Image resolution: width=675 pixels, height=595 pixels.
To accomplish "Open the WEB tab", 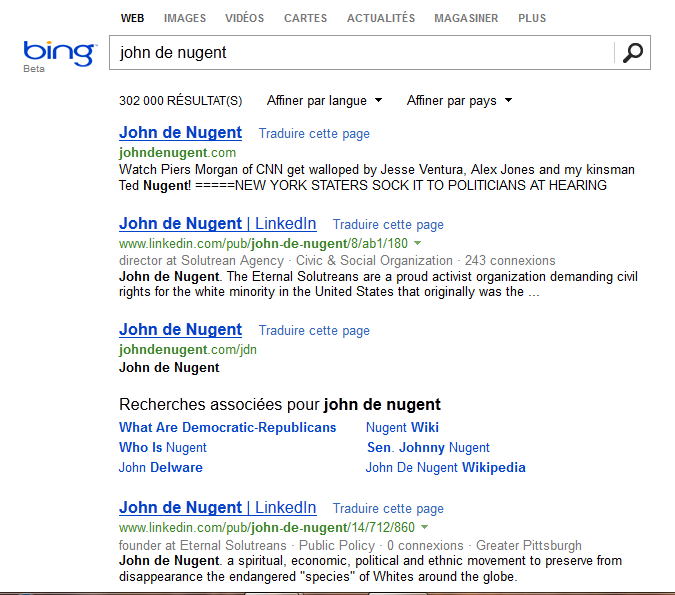I will (x=133, y=18).
